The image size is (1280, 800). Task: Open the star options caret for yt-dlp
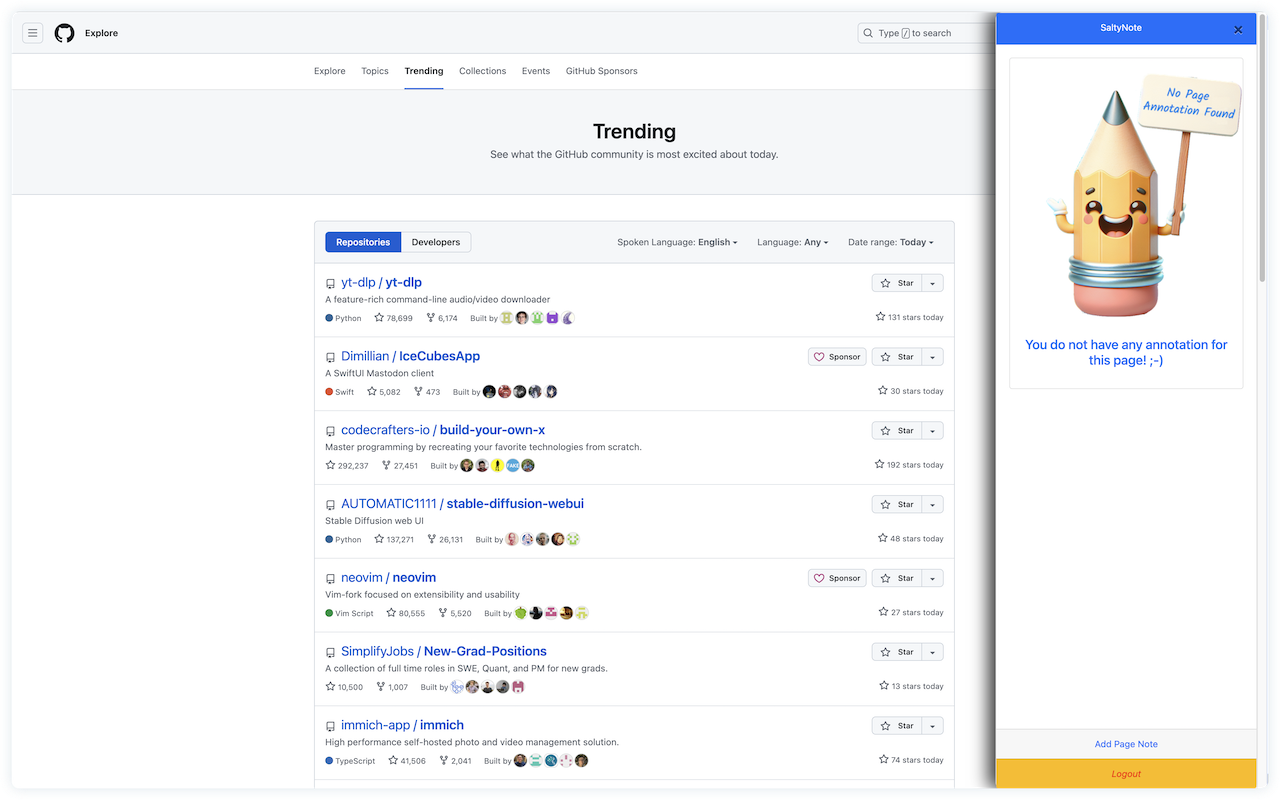(932, 283)
